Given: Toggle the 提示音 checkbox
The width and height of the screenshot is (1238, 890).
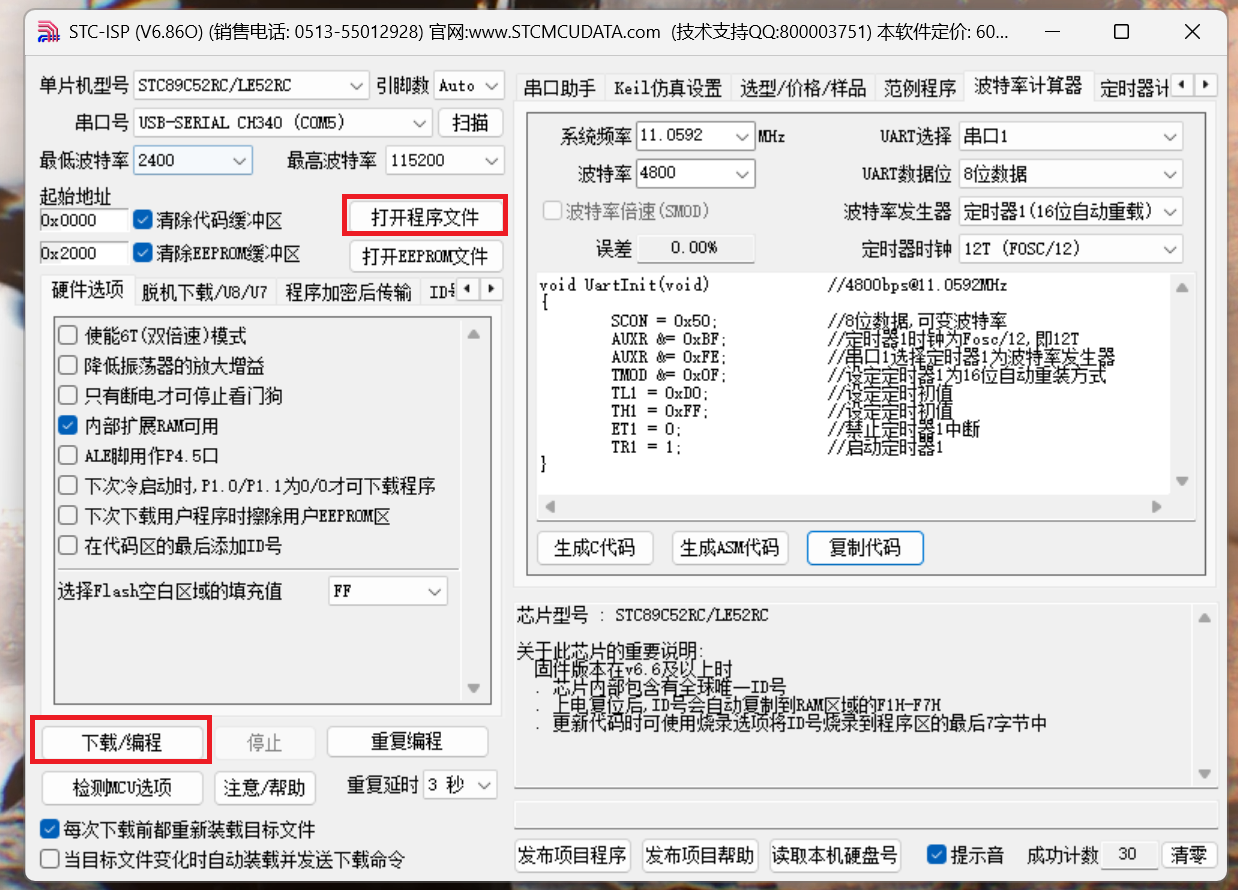Looking at the screenshot, I should [x=937, y=855].
